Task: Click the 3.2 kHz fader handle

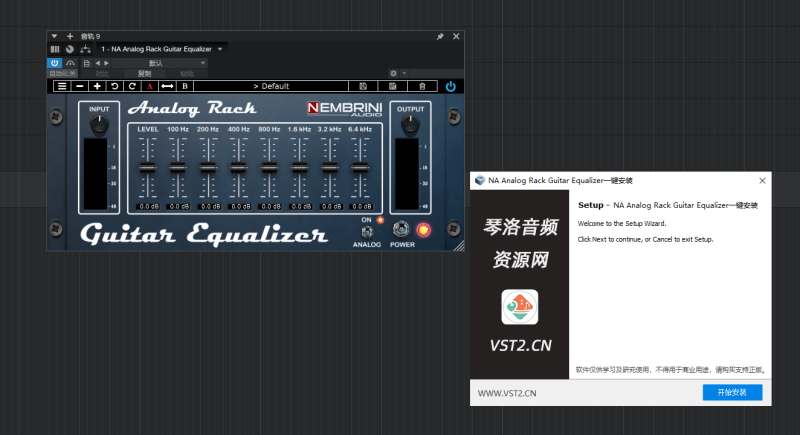Action: pyautogui.click(x=330, y=168)
